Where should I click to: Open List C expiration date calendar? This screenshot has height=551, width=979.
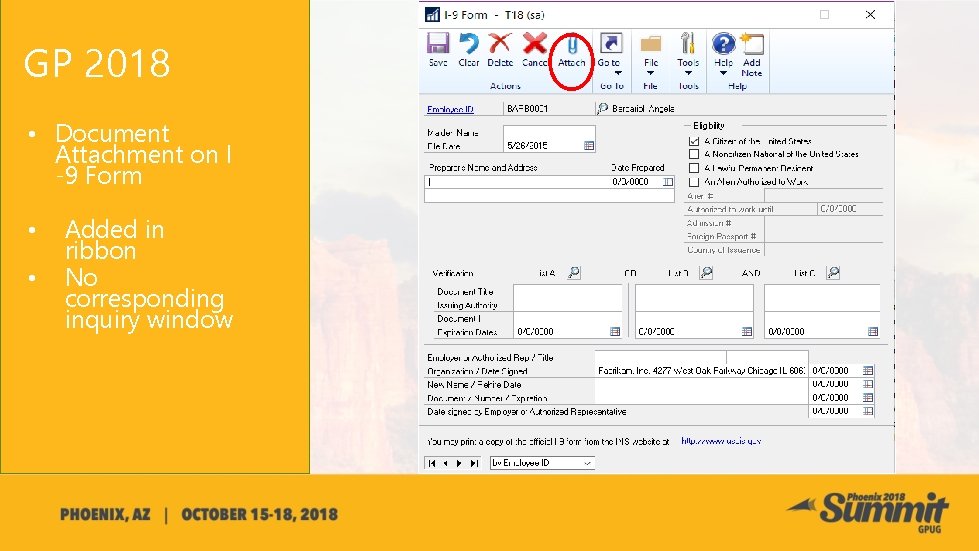(873, 331)
